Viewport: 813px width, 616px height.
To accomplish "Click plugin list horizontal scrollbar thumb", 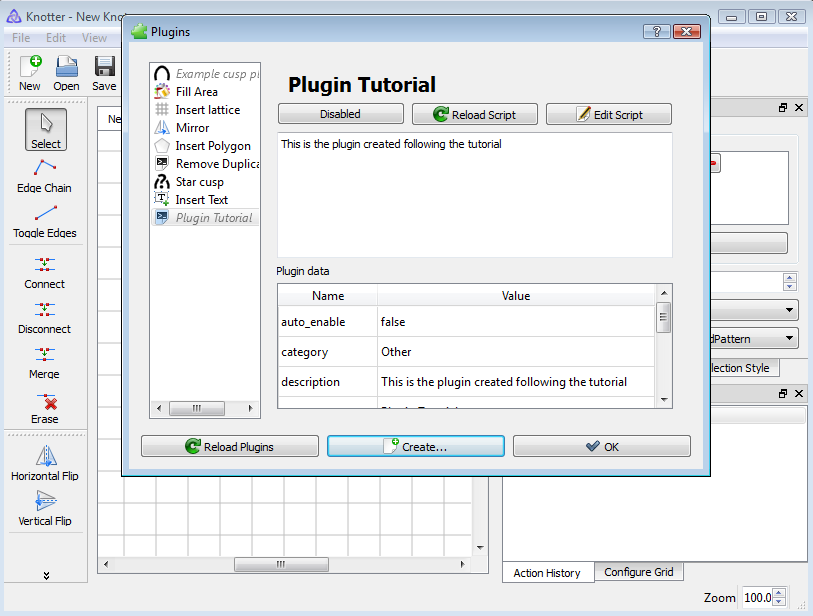I will tap(197, 408).
